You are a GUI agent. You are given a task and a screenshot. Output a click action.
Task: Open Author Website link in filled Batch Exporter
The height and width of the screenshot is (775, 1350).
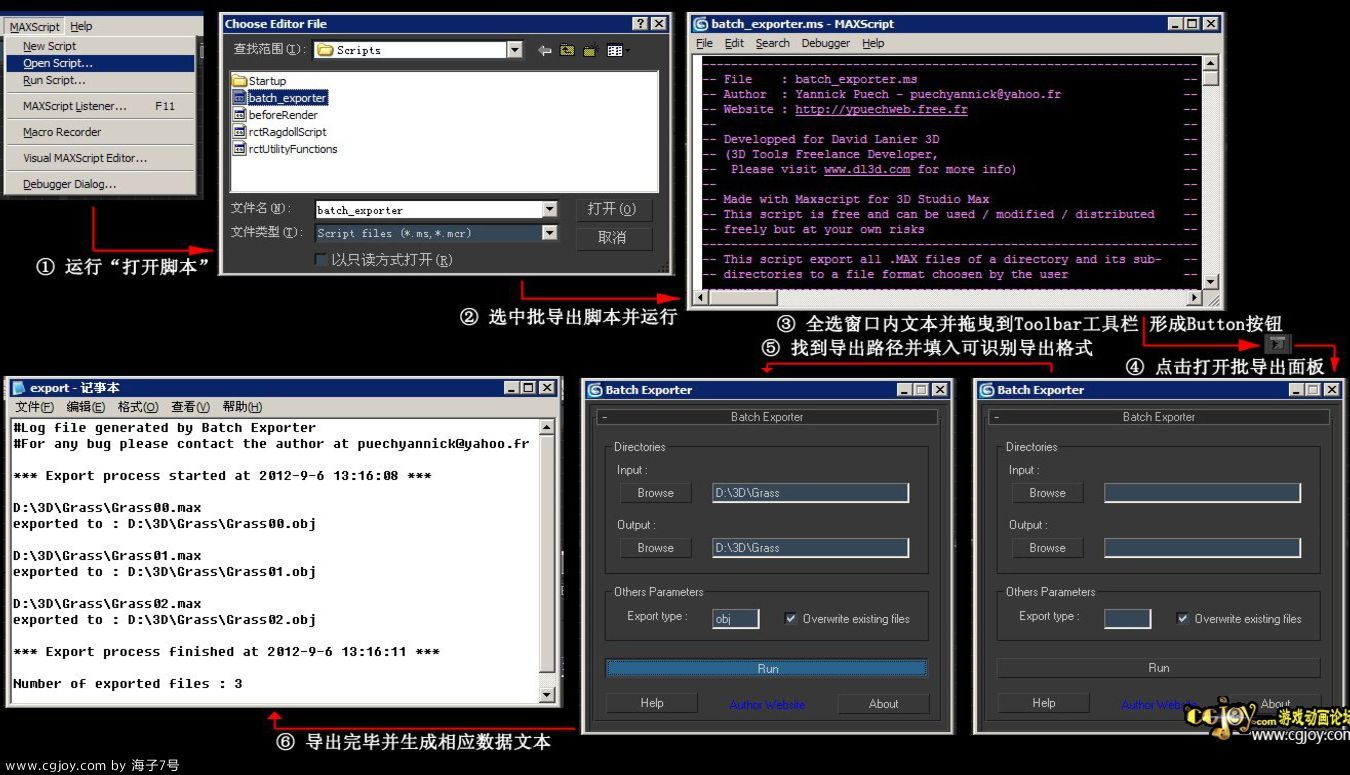767,705
